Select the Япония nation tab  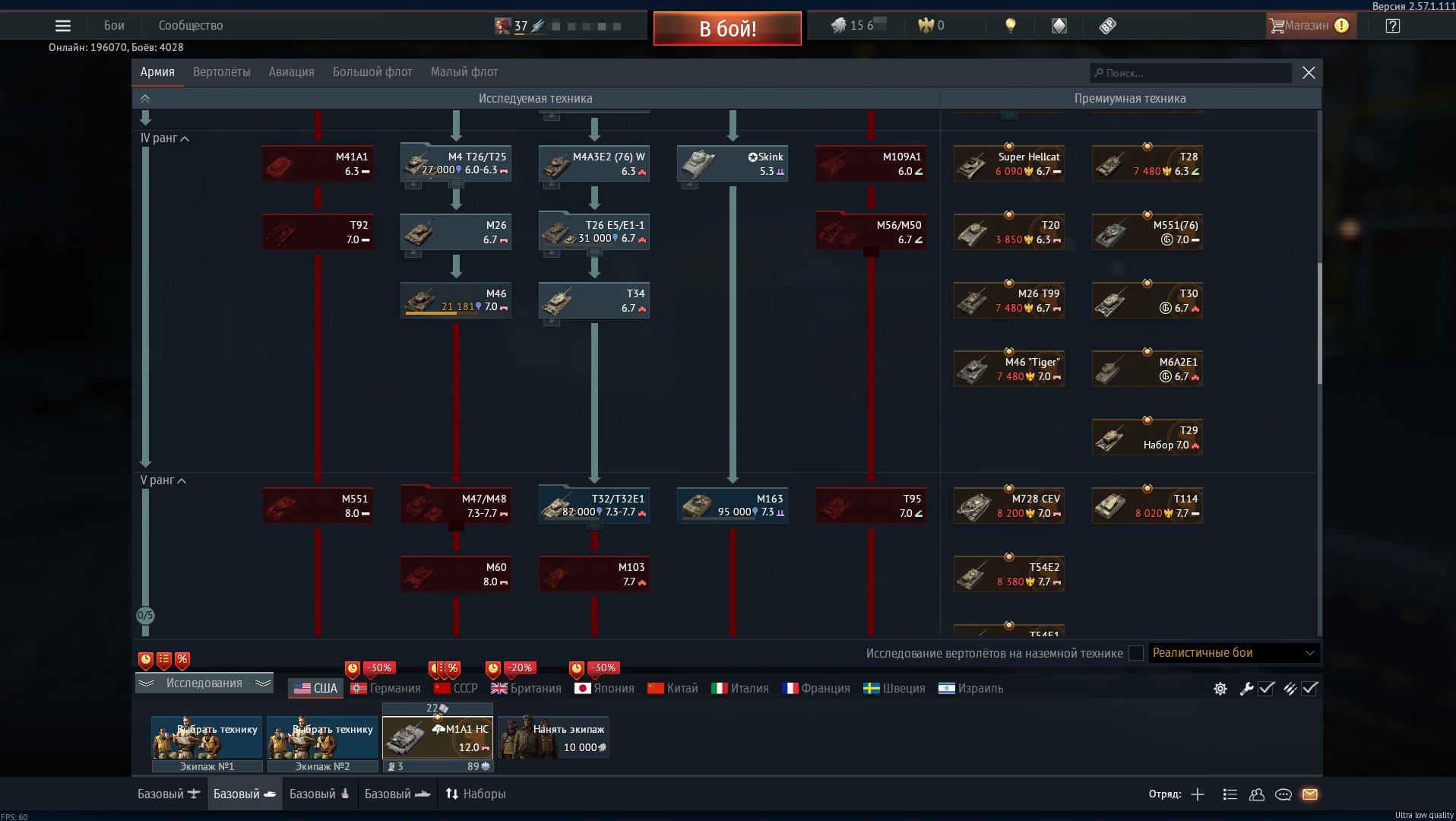point(605,689)
